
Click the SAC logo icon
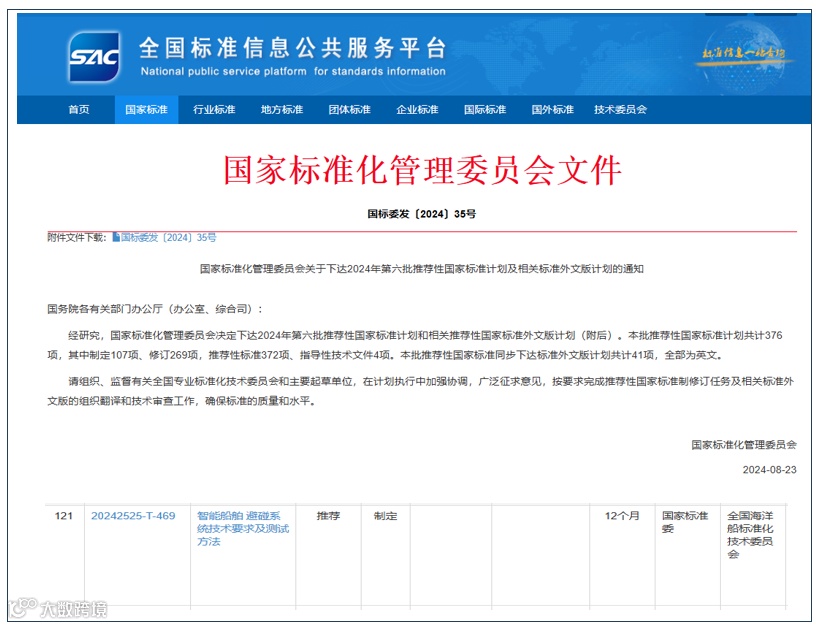tap(95, 57)
